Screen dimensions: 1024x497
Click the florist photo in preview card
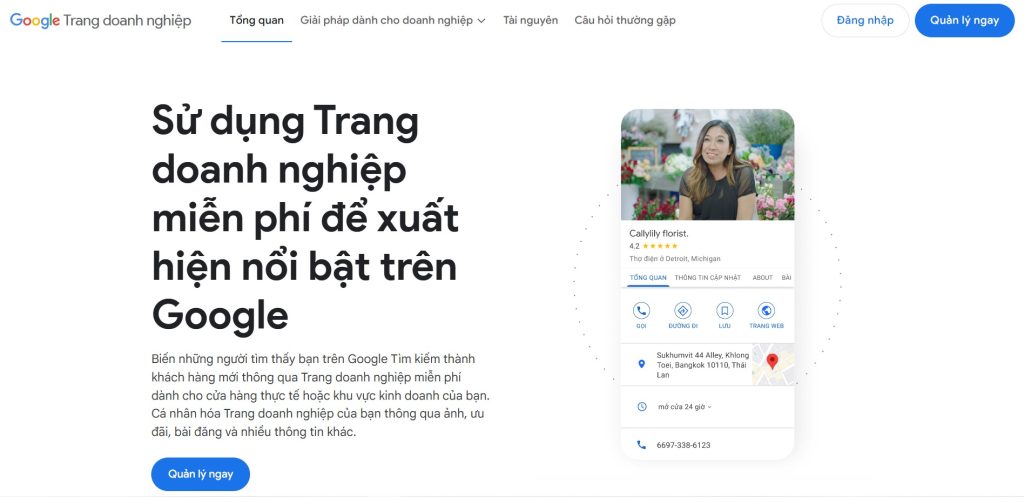click(707, 165)
